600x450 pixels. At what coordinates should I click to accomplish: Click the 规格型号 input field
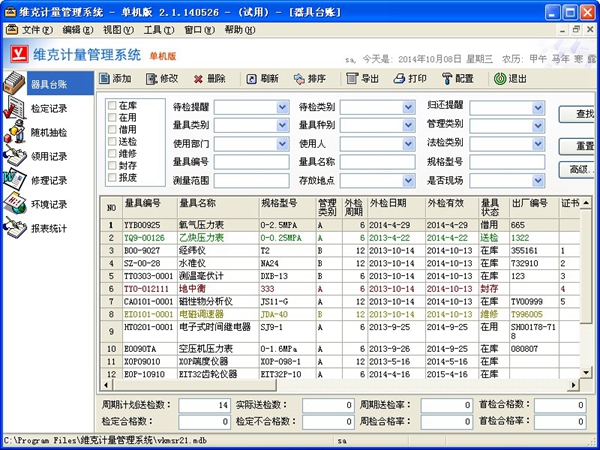pyautogui.click(x=507, y=162)
